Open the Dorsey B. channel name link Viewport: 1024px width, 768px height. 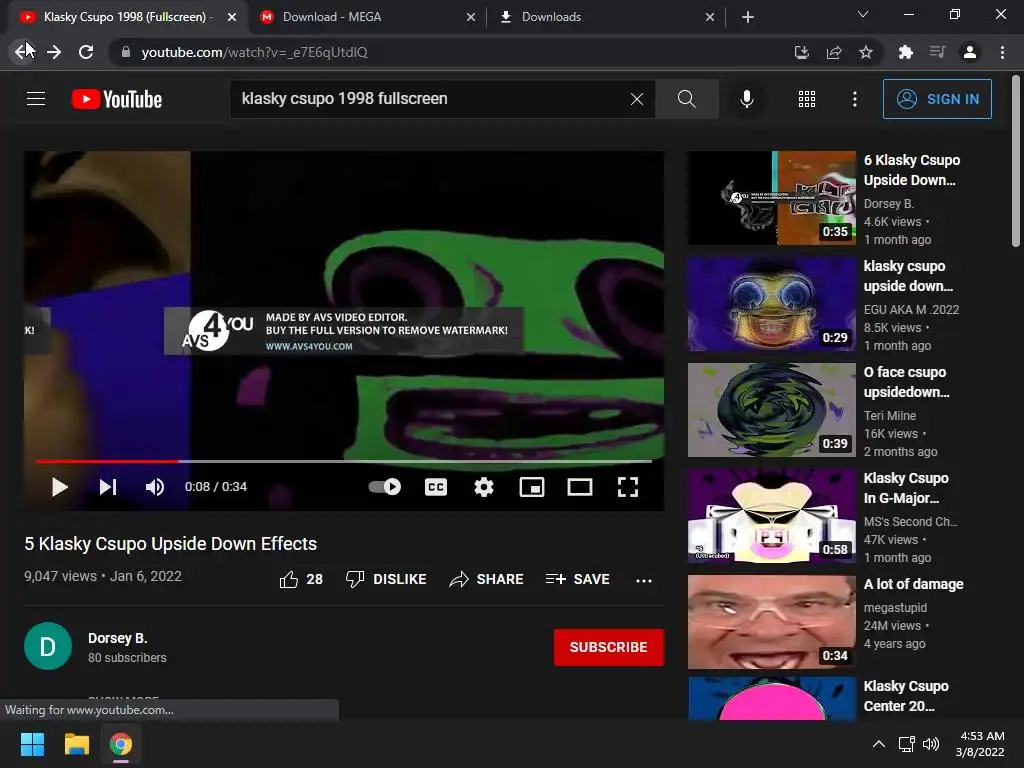point(118,638)
